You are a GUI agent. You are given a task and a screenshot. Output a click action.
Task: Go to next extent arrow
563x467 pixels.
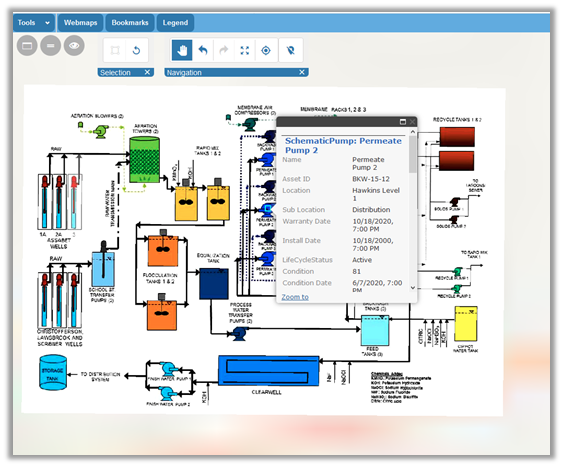pos(224,50)
